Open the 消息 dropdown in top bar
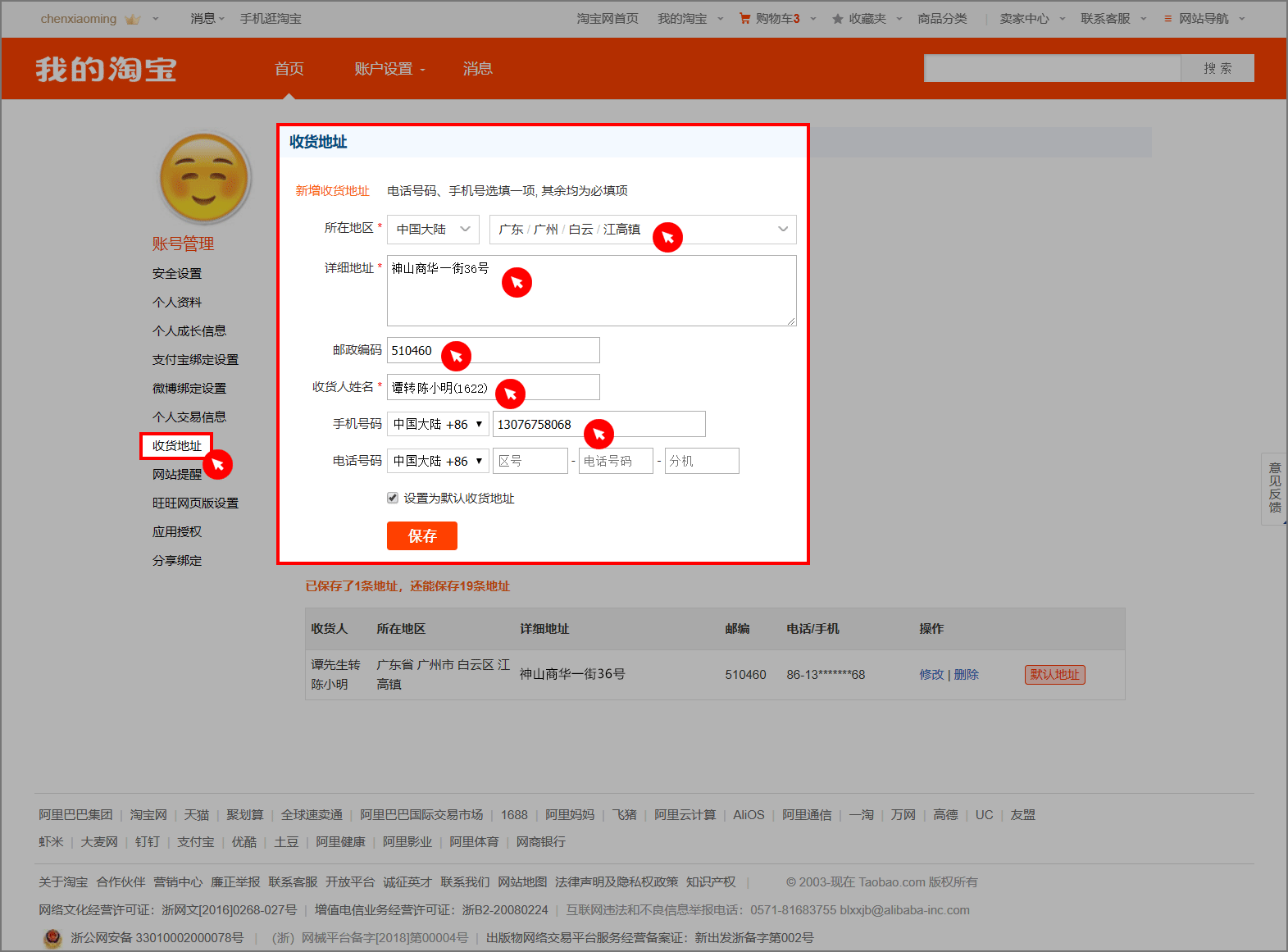Viewport: 1288px width, 952px height. tap(207, 18)
